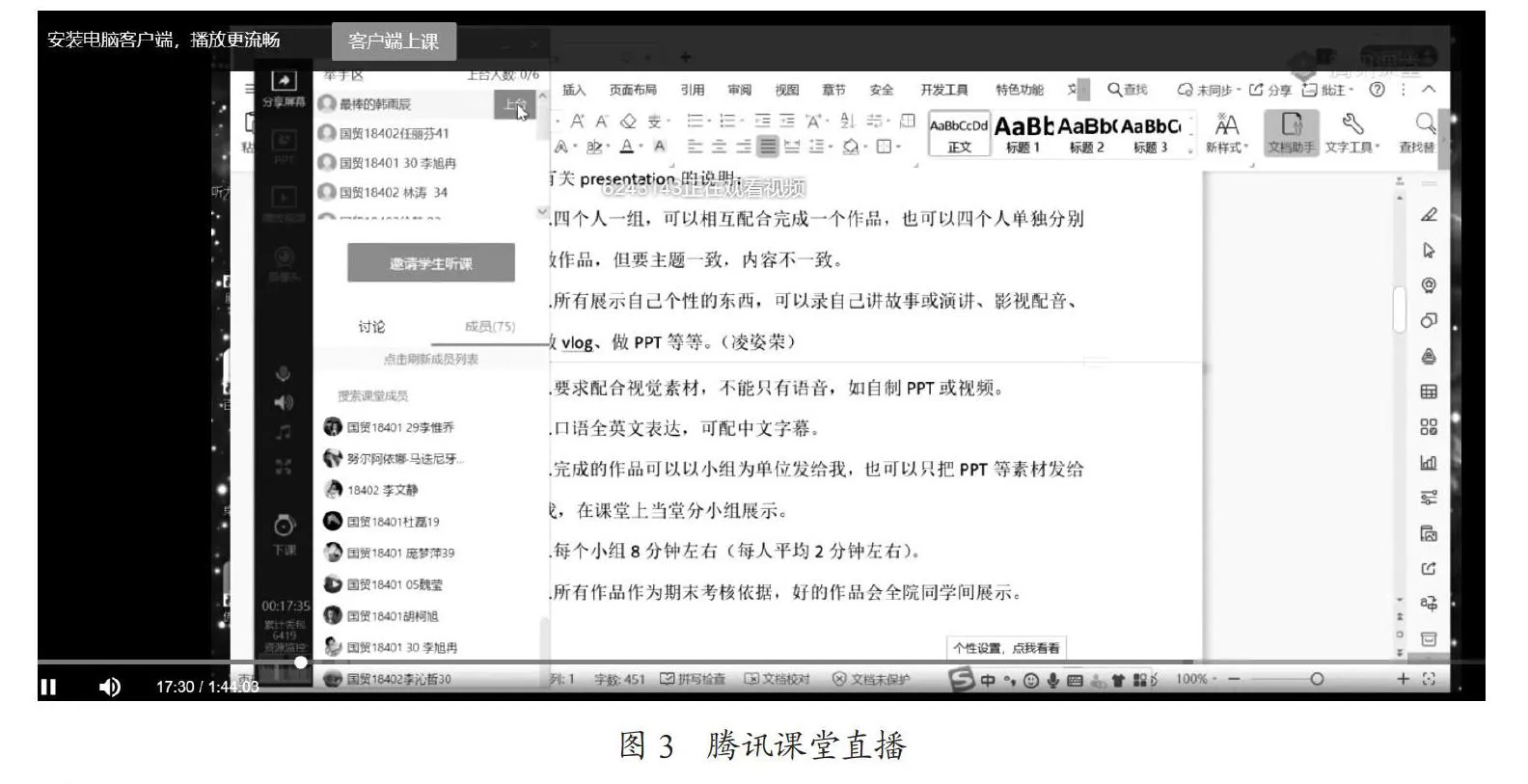Viewport: 1528px width, 784px height.
Task: Click the 下课 end class button
Action: click(x=284, y=534)
